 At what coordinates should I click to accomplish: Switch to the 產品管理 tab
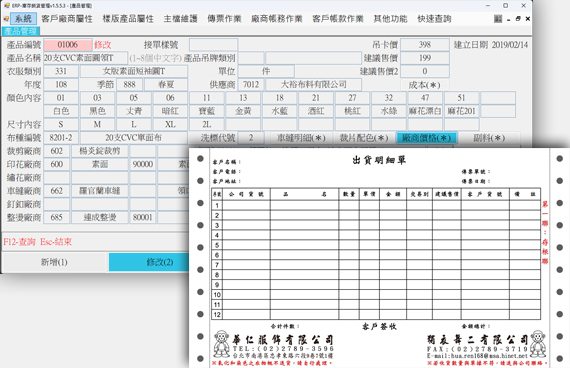21,31
